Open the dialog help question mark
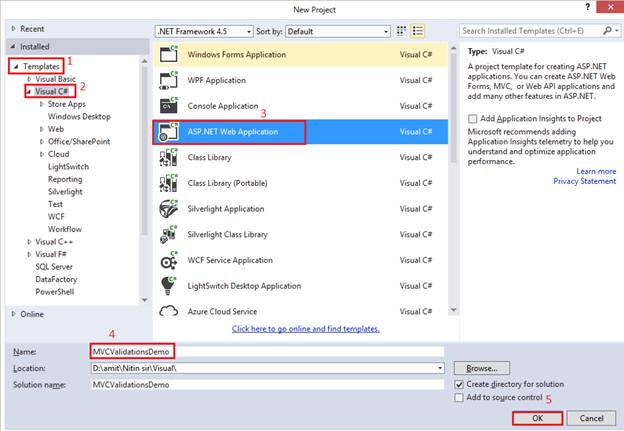Viewport: 624px width, 431px height. tap(588, 7)
